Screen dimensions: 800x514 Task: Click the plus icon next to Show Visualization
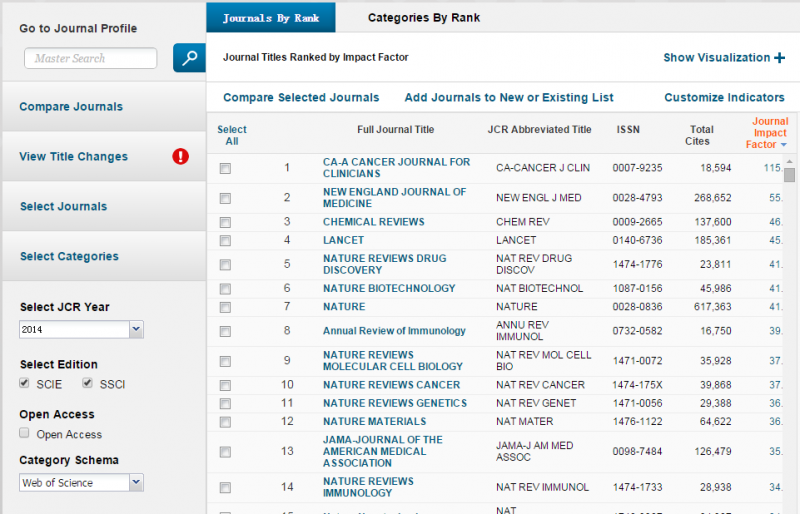pyautogui.click(x=779, y=58)
